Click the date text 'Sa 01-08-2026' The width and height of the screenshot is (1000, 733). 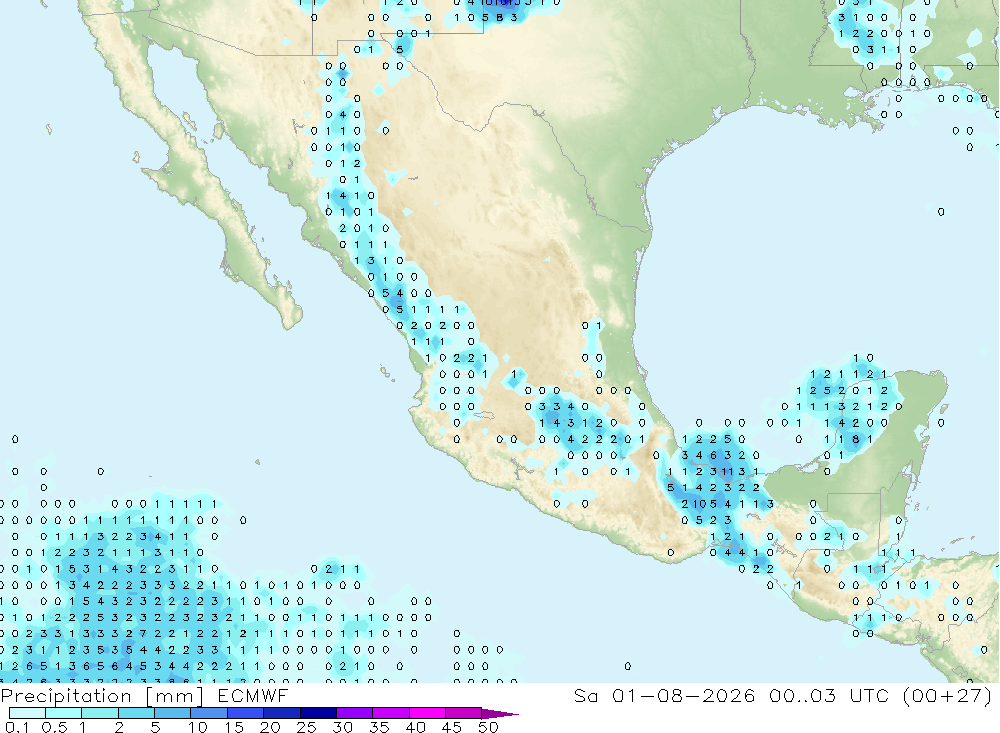[665, 695]
